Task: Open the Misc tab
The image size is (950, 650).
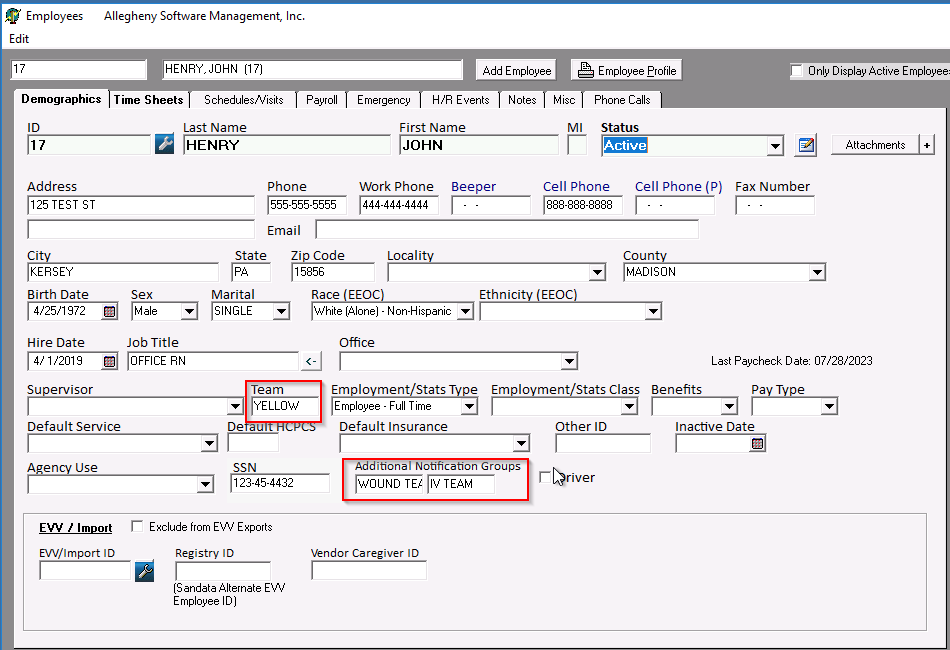Action: (x=564, y=100)
